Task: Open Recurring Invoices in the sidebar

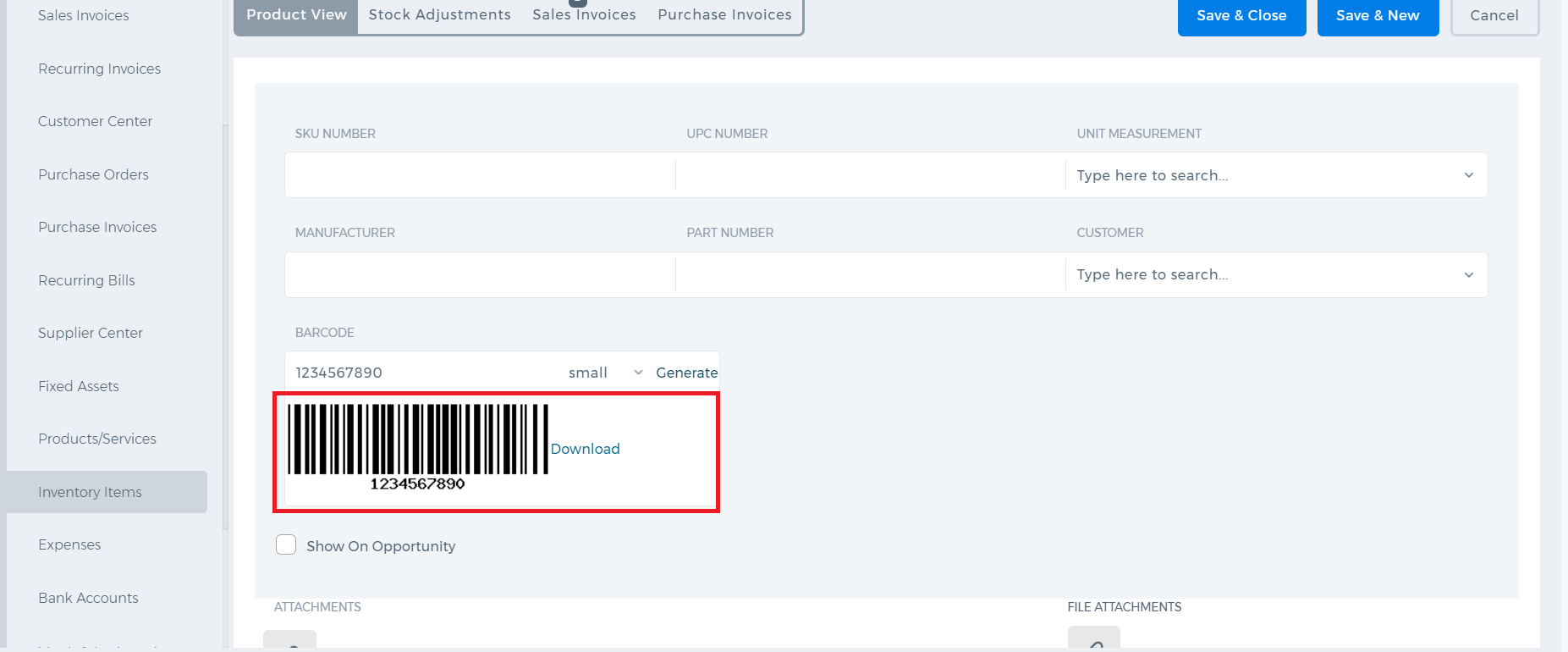Action: pyautogui.click(x=99, y=69)
